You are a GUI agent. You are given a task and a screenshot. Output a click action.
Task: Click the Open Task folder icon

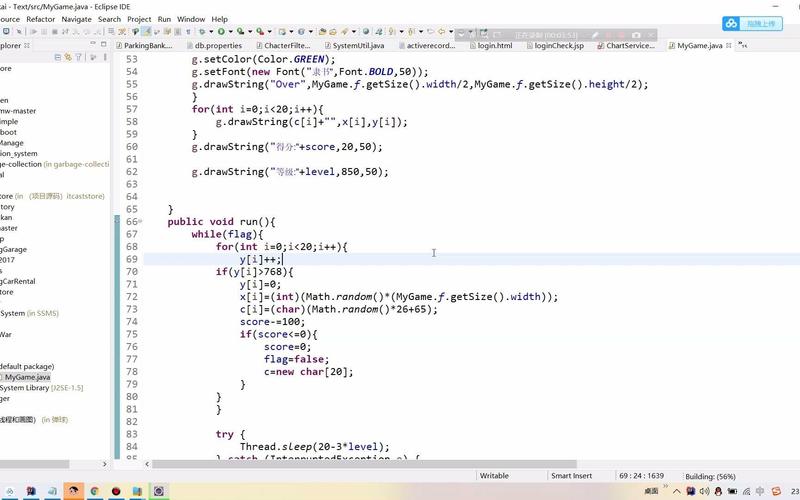click(333, 32)
